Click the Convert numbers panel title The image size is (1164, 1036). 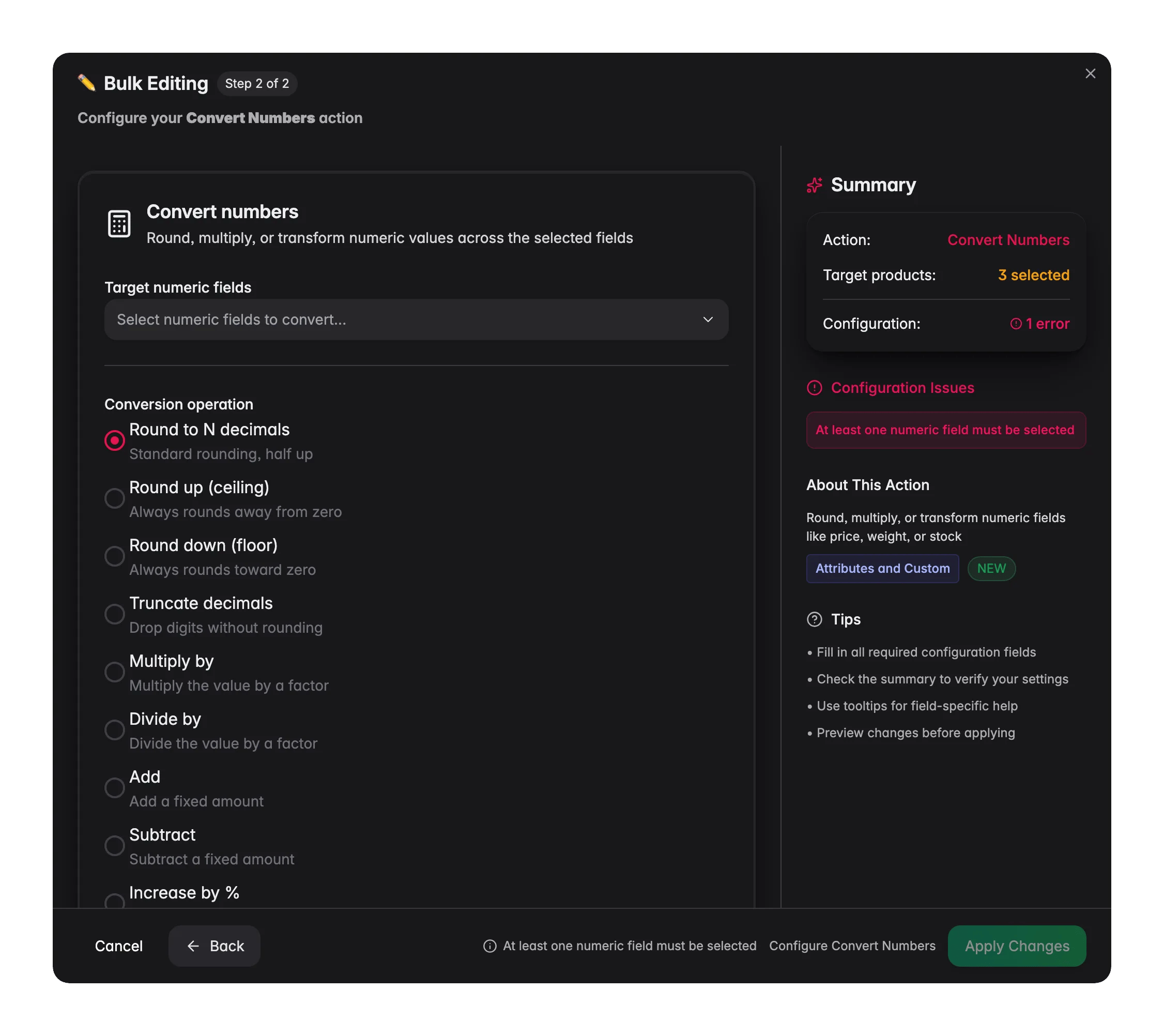[222, 212]
